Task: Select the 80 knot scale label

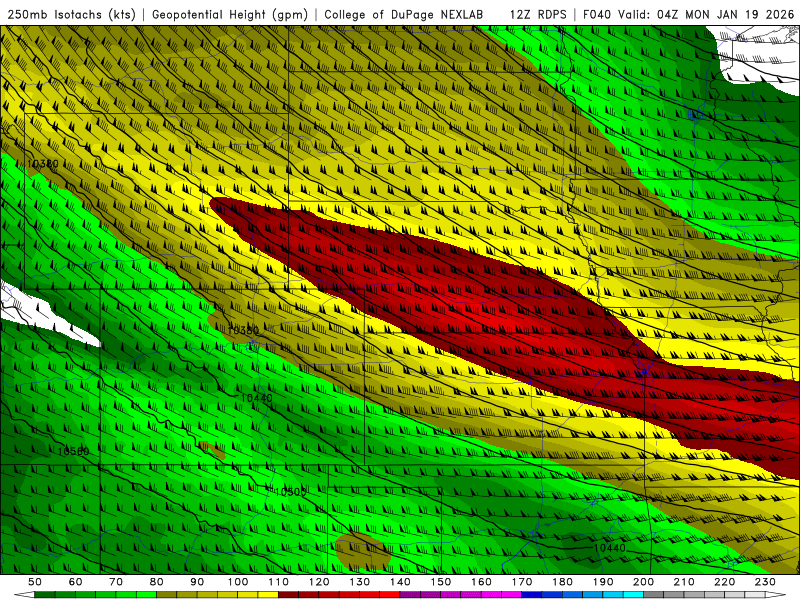Action: (x=157, y=582)
